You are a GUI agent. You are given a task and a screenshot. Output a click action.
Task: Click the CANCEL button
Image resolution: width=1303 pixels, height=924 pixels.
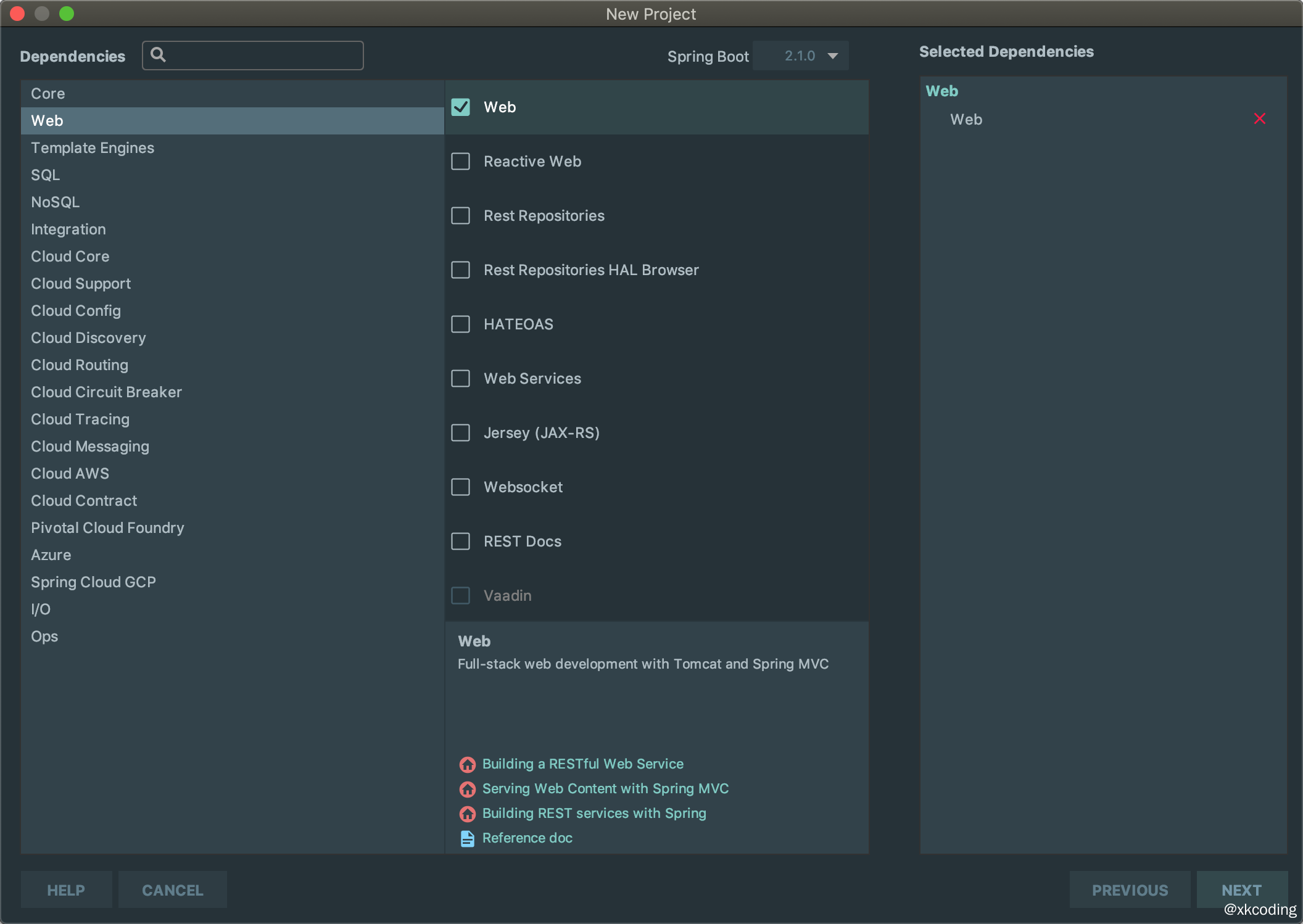pyautogui.click(x=172, y=890)
